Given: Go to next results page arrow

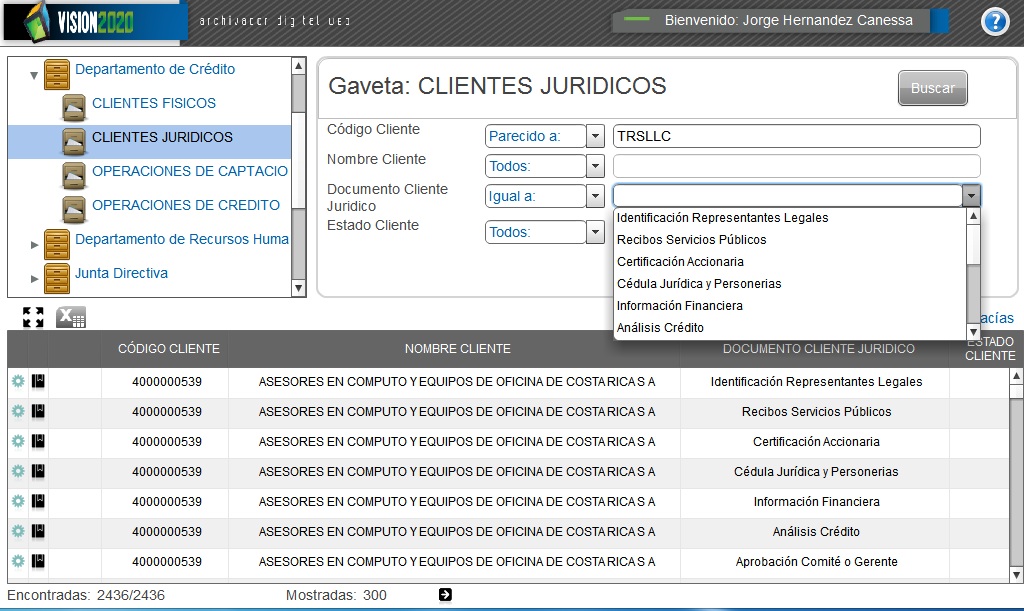Looking at the screenshot, I should [x=445, y=595].
